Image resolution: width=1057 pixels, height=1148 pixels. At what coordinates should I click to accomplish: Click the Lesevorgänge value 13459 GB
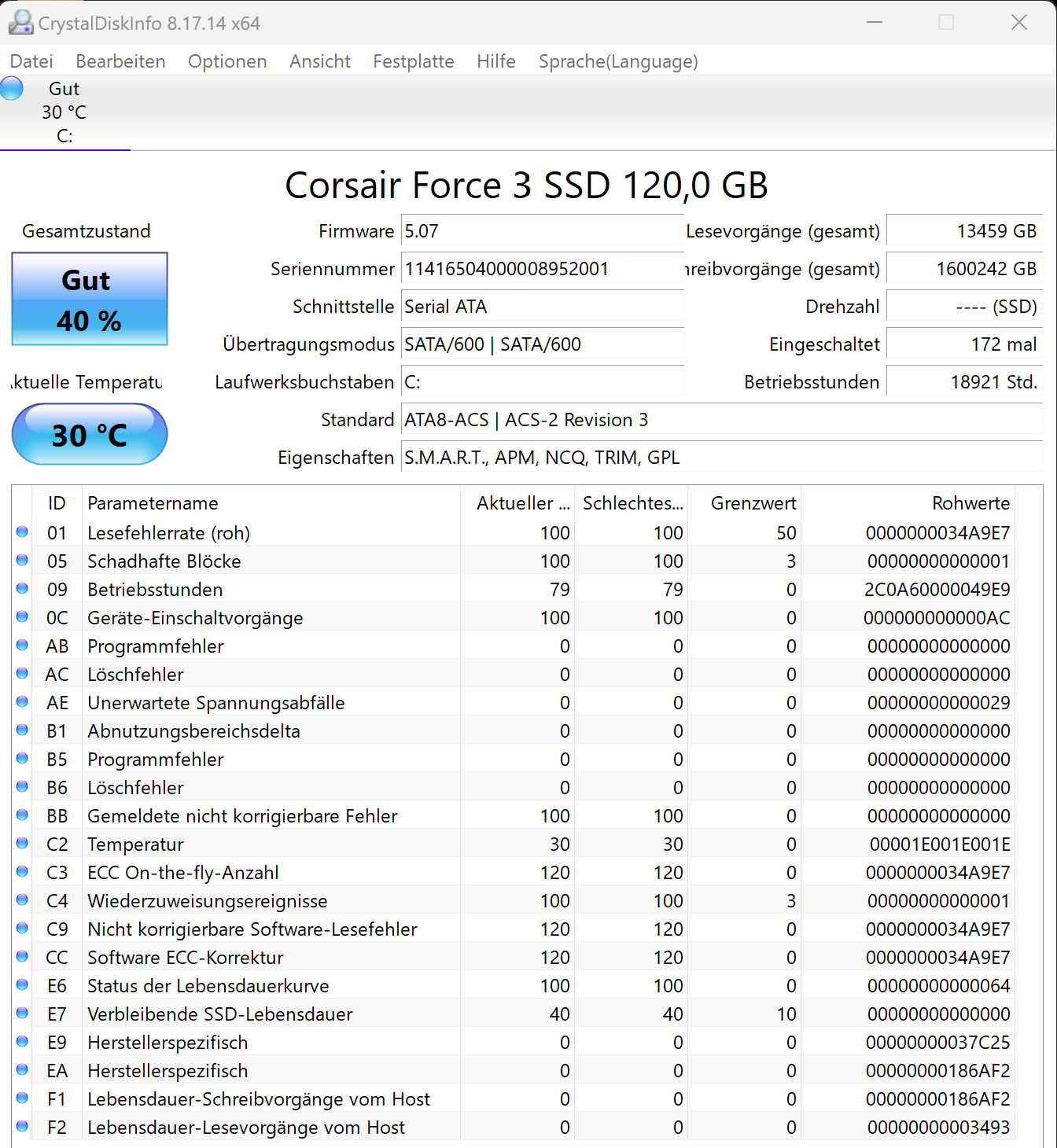(x=965, y=231)
